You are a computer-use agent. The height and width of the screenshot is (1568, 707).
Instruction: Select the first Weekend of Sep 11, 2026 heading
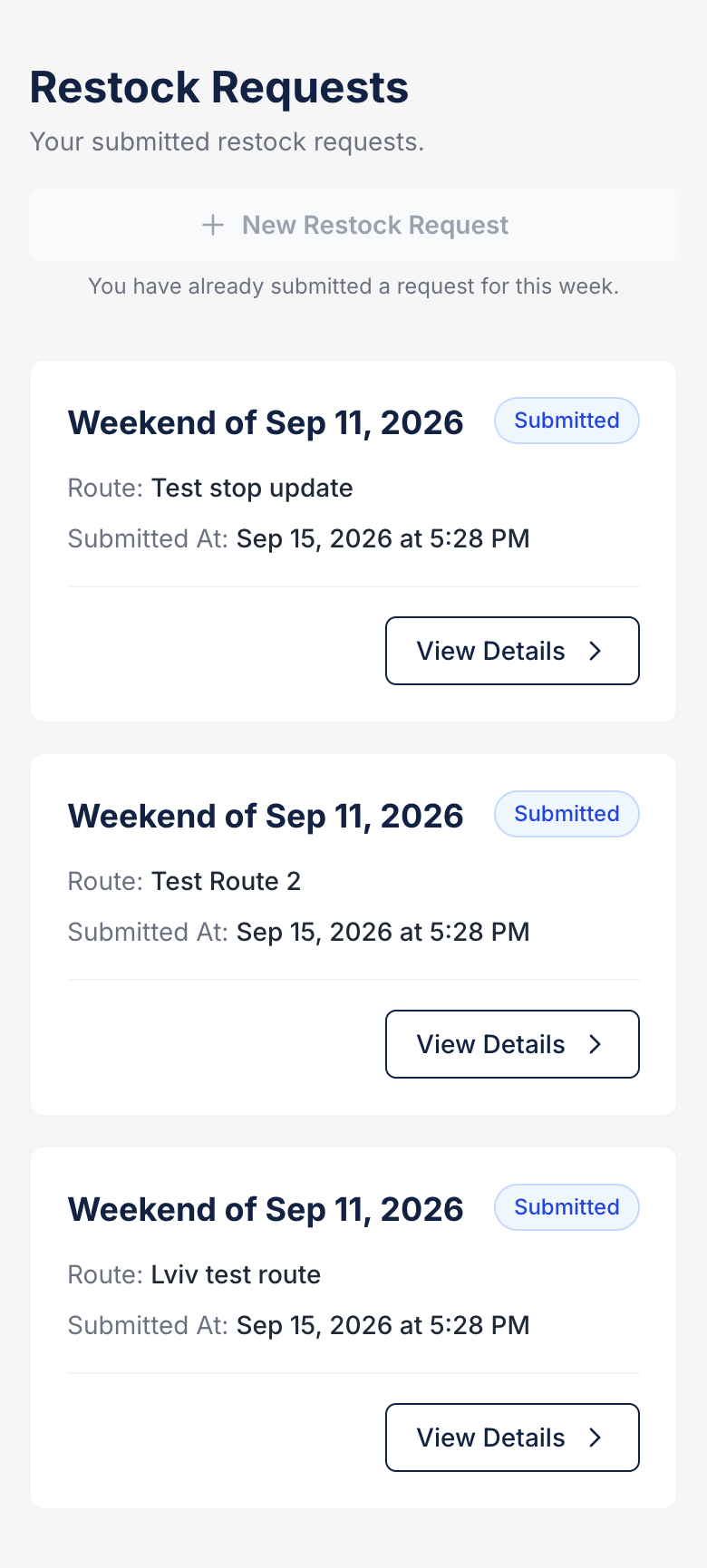[266, 422]
